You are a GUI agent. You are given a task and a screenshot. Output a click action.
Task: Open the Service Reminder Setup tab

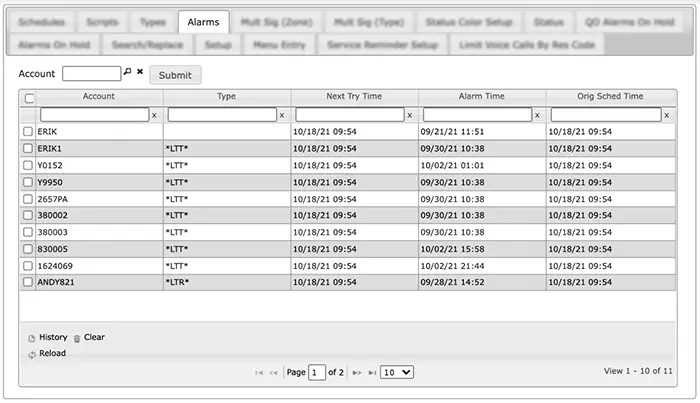point(382,45)
